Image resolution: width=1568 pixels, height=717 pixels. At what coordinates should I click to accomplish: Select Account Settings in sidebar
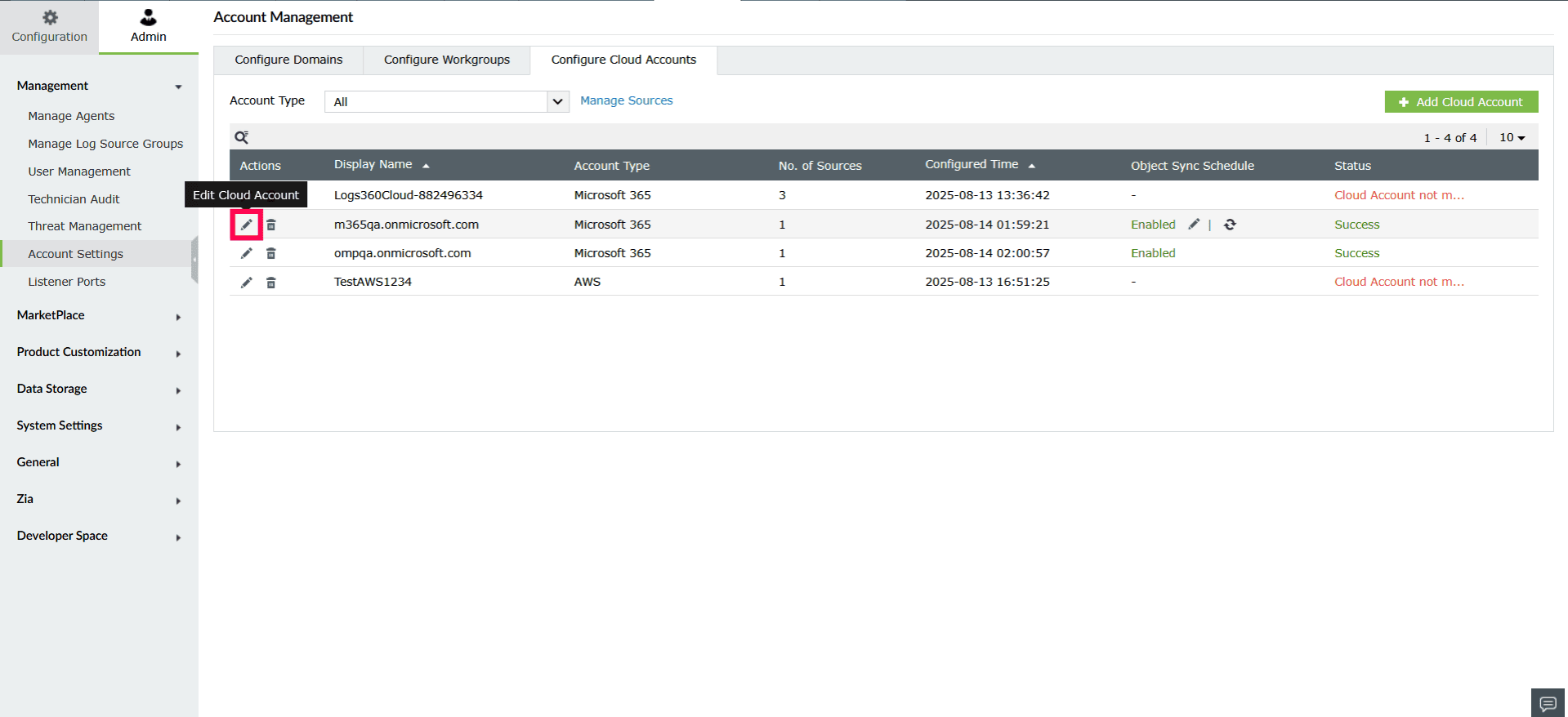96,254
